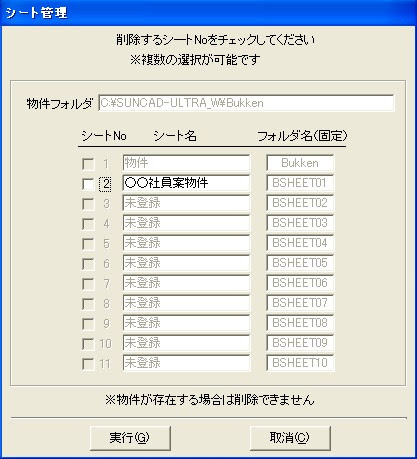
Task: Toggle the sheet No 9 checkbox
Action: click(x=88, y=324)
